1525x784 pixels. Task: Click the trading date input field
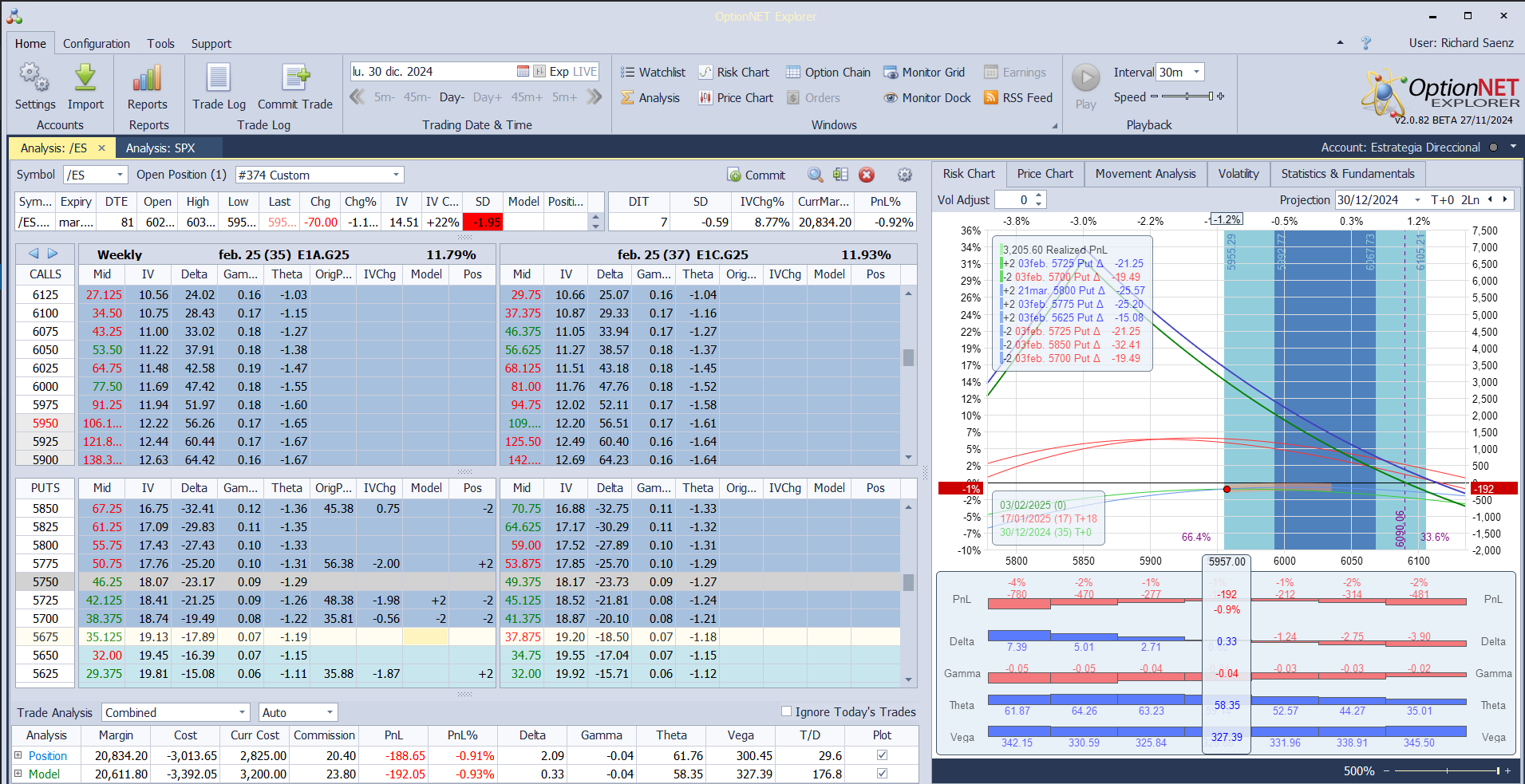click(x=433, y=72)
